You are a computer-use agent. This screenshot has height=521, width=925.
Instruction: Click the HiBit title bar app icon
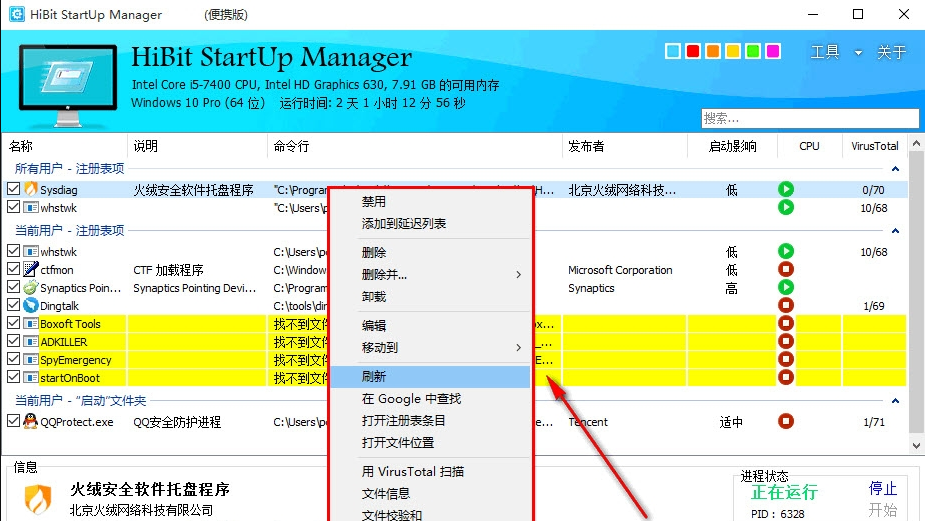pos(17,14)
